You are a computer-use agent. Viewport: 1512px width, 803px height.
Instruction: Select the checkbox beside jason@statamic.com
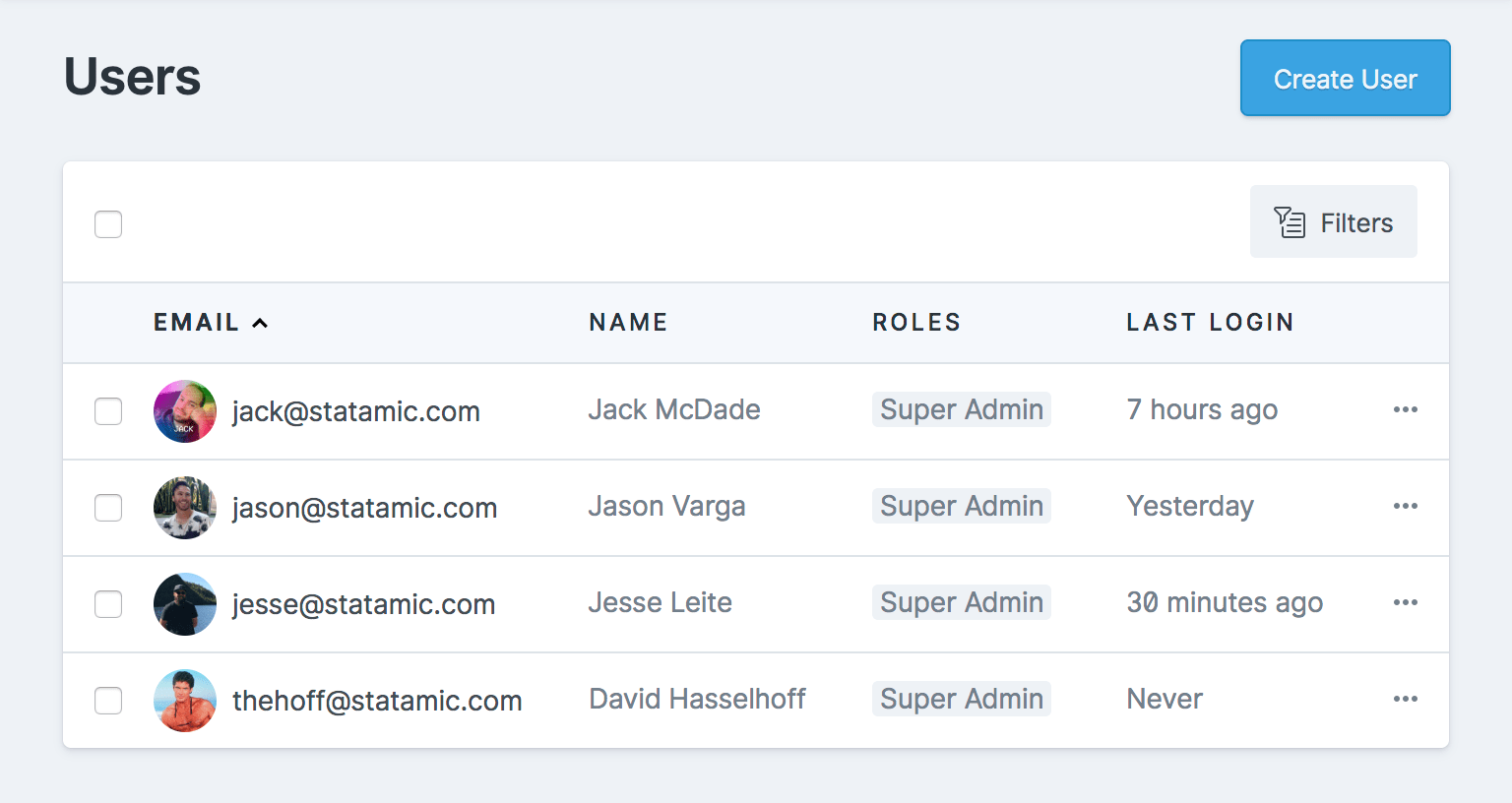108,508
